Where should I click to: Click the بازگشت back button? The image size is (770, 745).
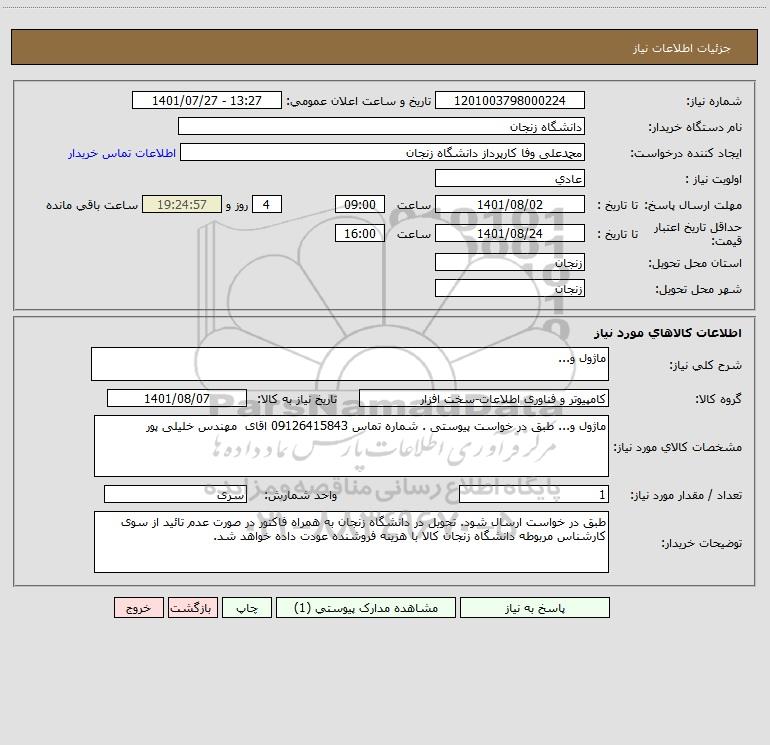click(x=192, y=607)
